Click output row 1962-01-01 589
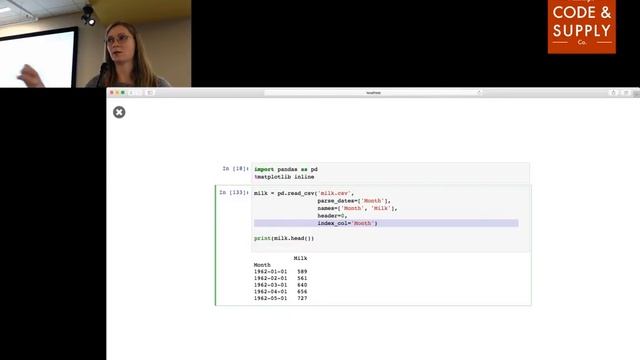The height and width of the screenshot is (360, 640). [x=280, y=272]
